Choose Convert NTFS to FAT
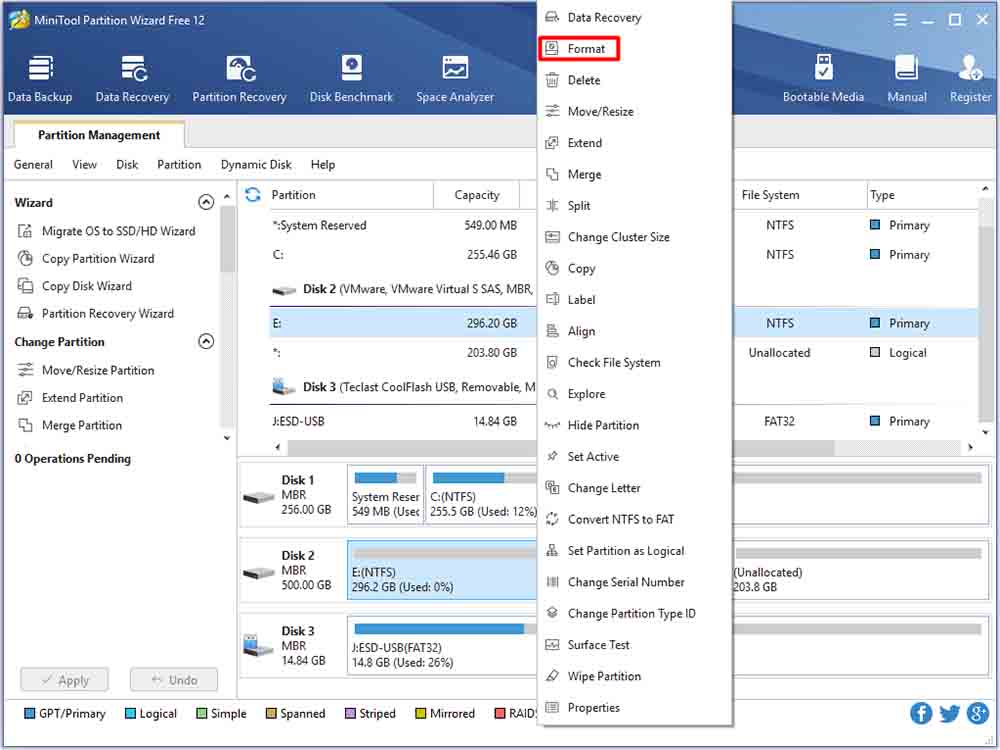Image resolution: width=1000 pixels, height=750 pixels. click(x=635, y=519)
